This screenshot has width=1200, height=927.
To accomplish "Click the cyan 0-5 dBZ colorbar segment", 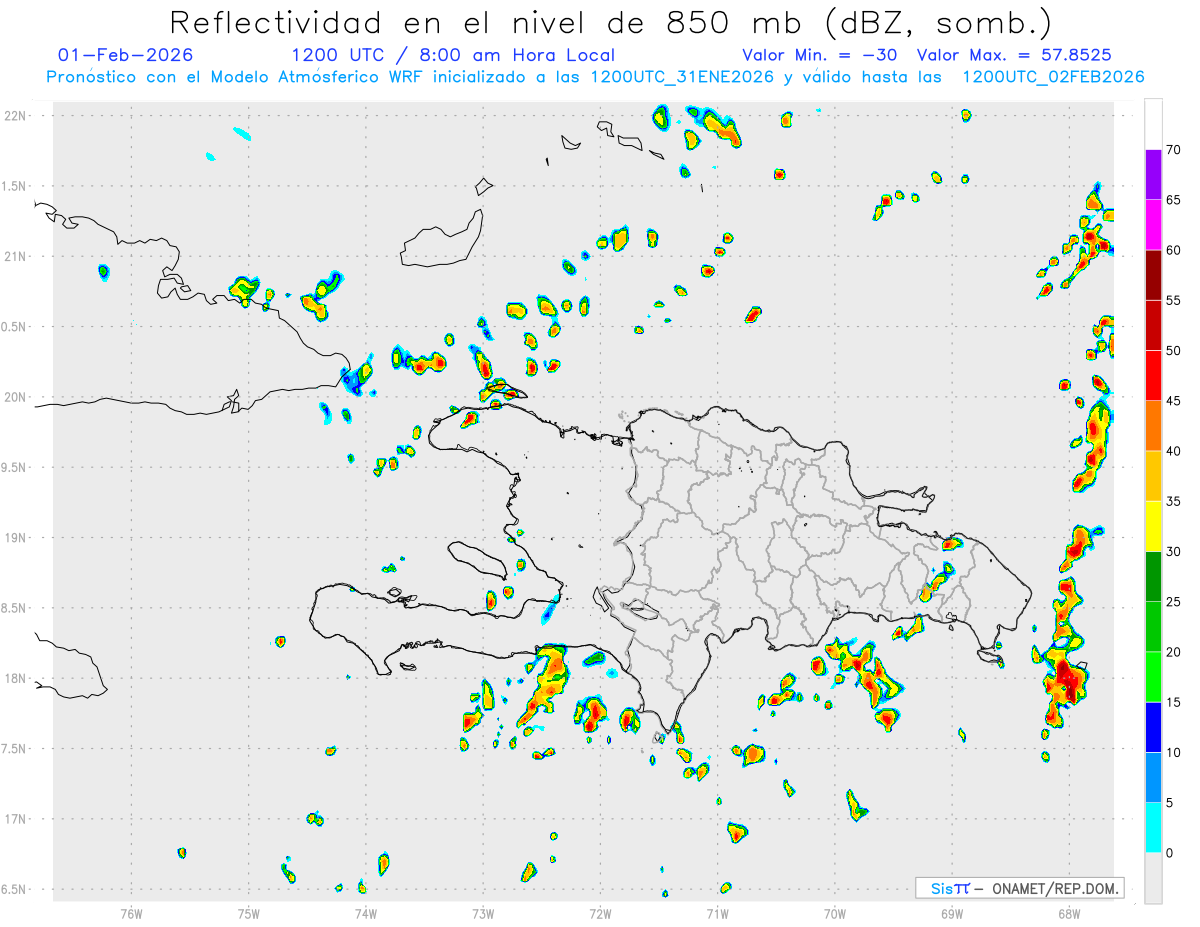I will click(1153, 828).
